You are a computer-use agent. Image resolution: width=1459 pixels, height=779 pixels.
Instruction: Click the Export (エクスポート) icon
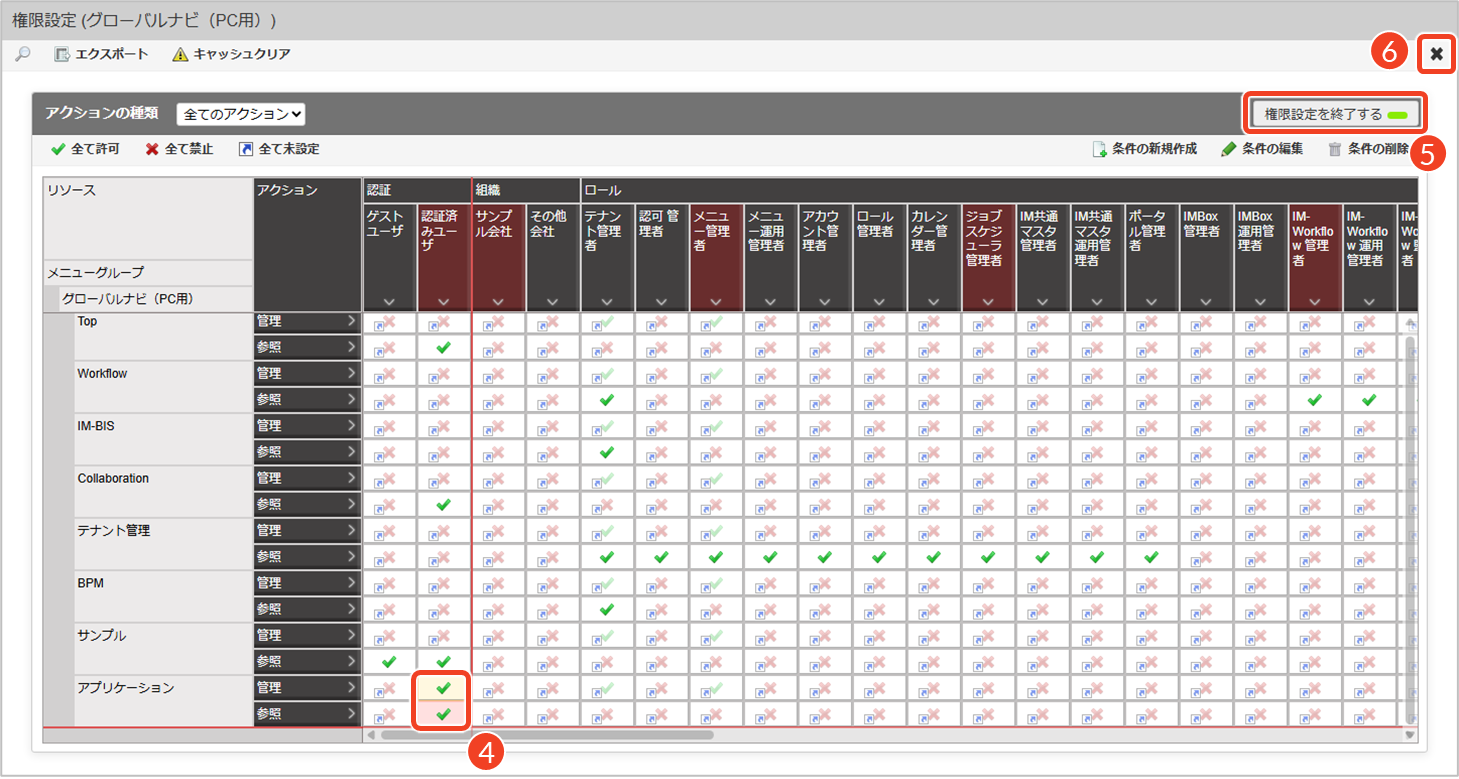[63, 54]
